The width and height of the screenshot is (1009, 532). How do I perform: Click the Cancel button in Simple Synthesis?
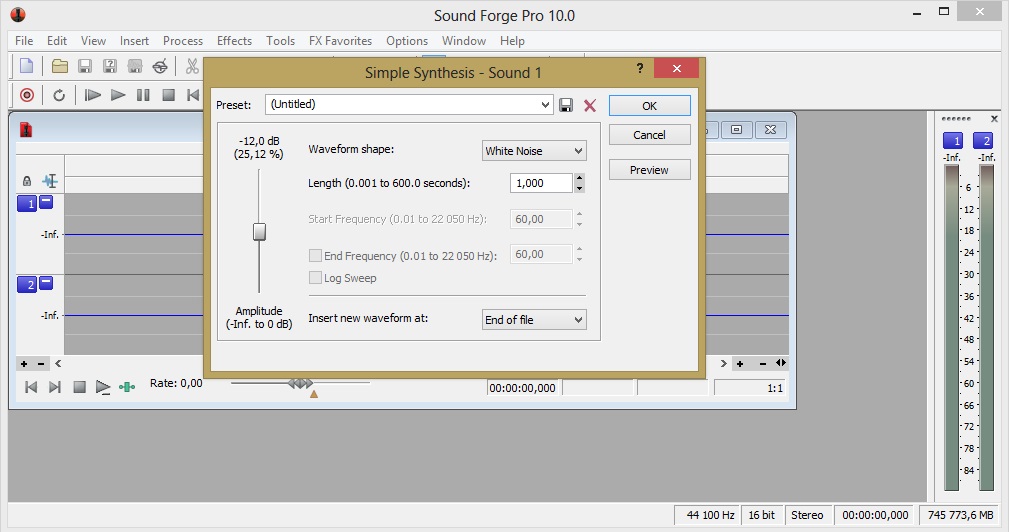tap(649, 134)
